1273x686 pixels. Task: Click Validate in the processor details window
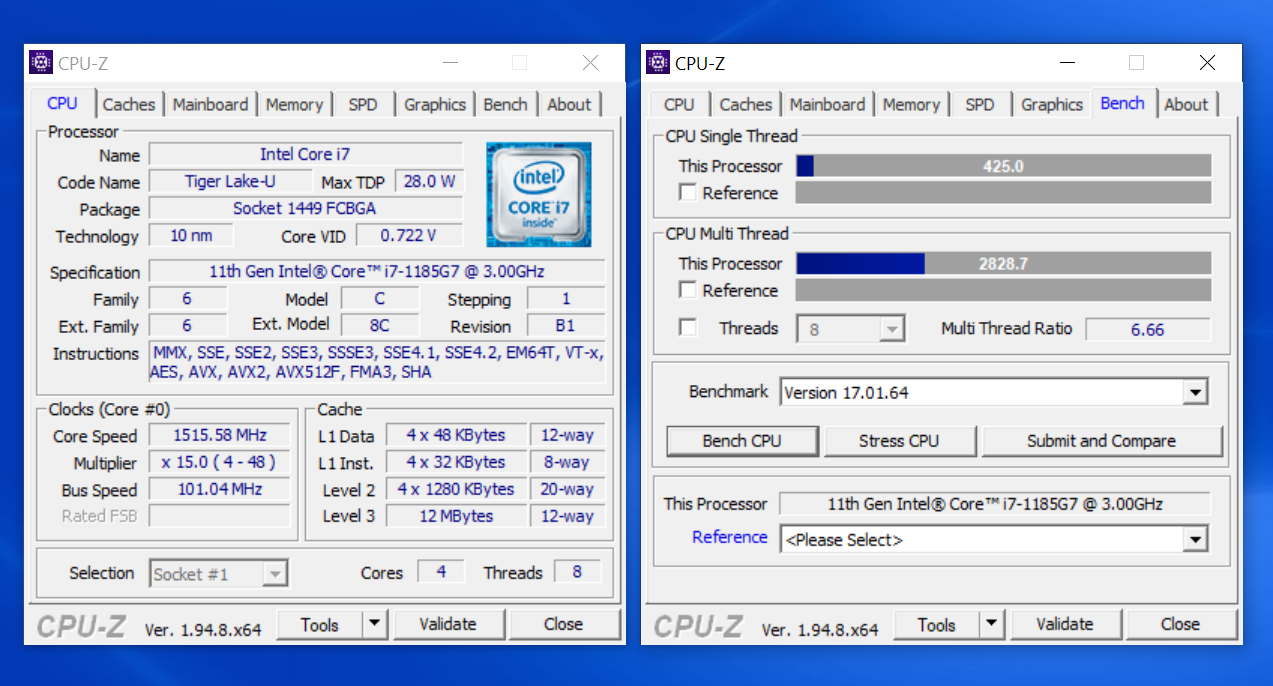[x=448, y=625]
